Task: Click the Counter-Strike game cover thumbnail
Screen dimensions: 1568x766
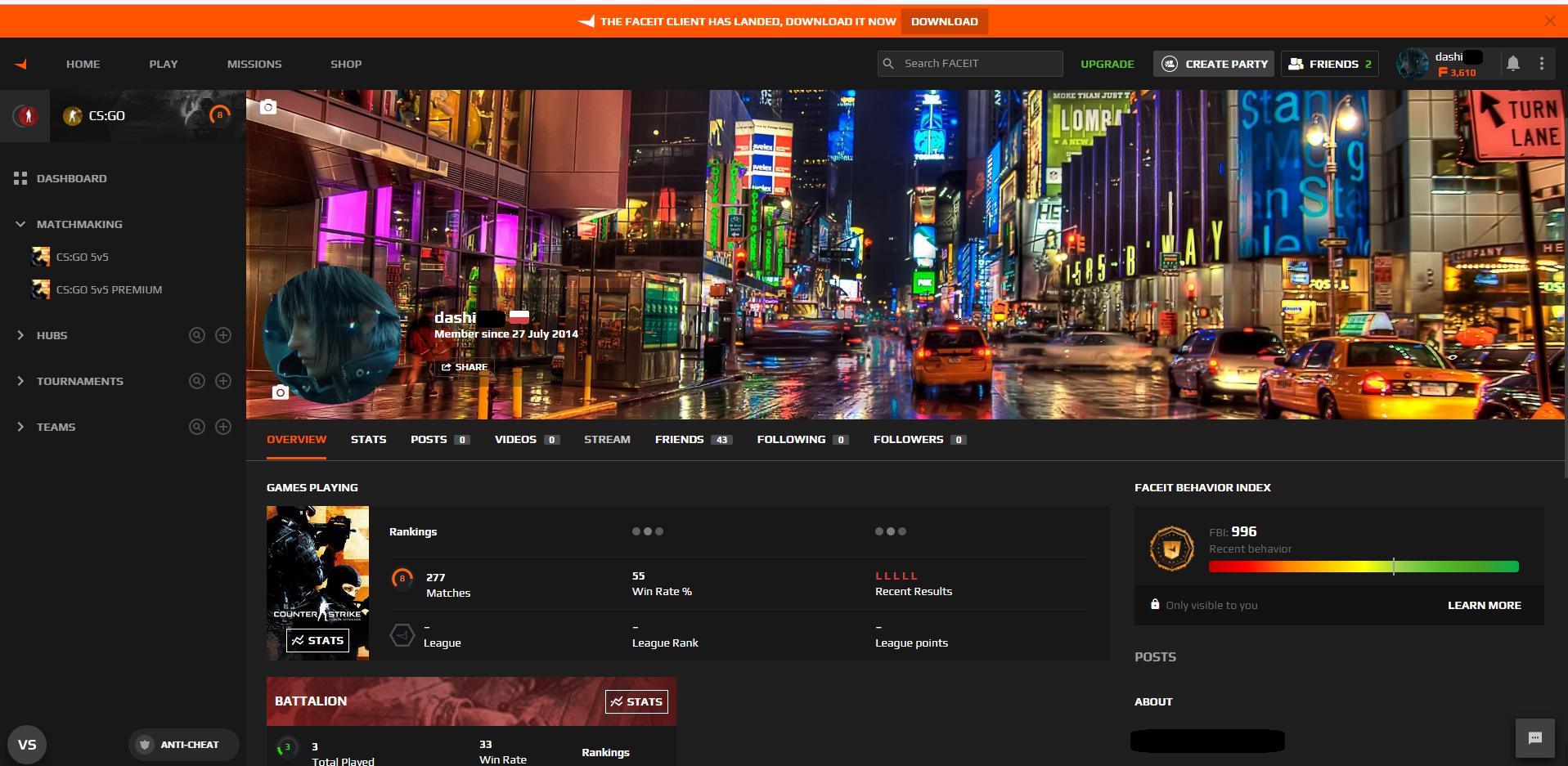Action: point(317,583)
